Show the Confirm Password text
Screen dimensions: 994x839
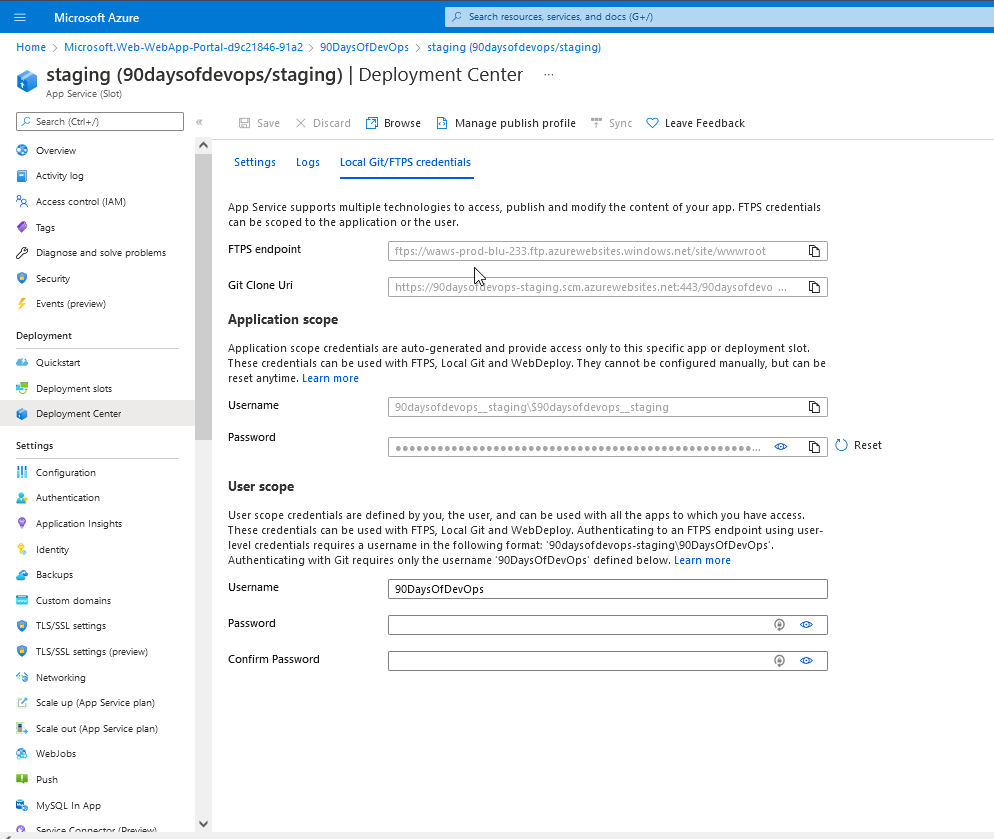[806, 661]
